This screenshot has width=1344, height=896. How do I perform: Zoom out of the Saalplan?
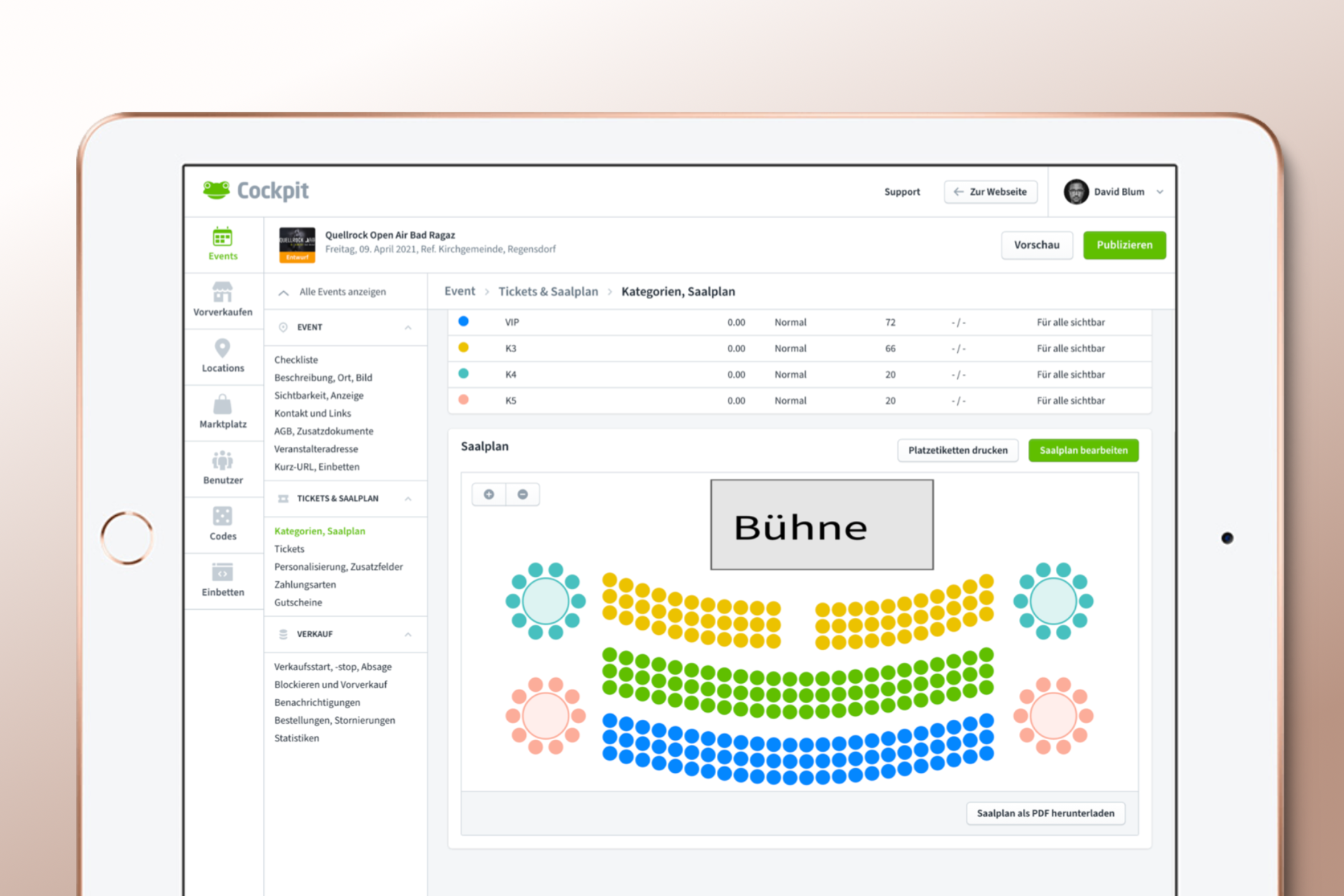[x=523, y=494]
